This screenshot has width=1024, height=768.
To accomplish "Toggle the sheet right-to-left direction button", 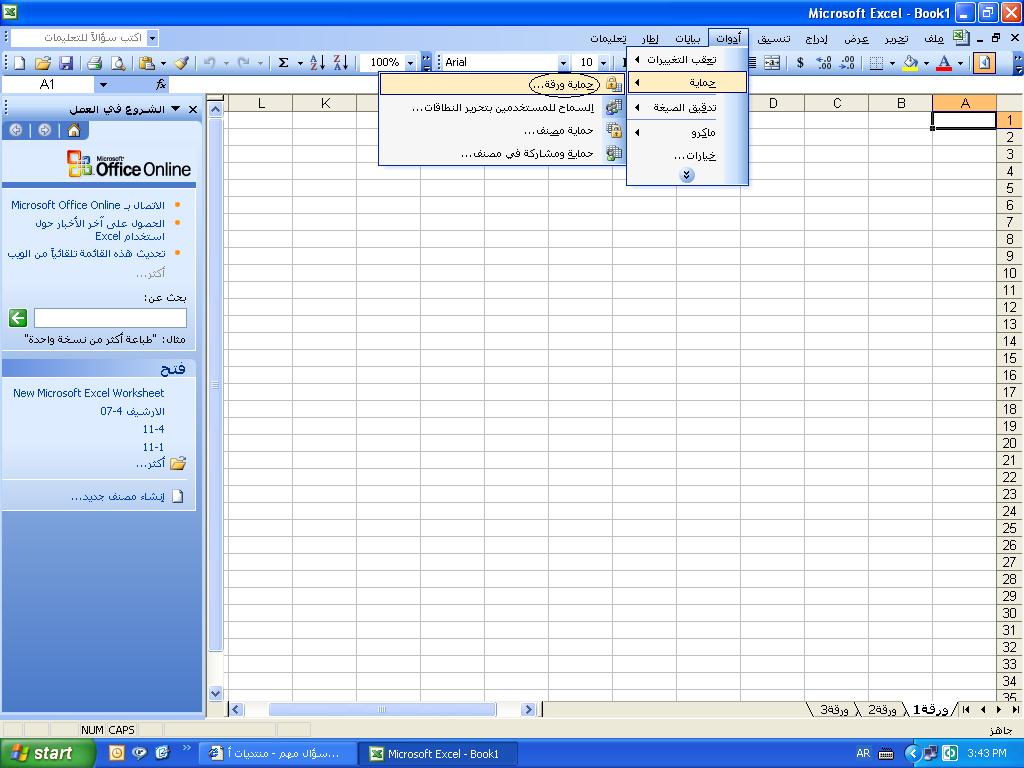I will pos(985,63).
